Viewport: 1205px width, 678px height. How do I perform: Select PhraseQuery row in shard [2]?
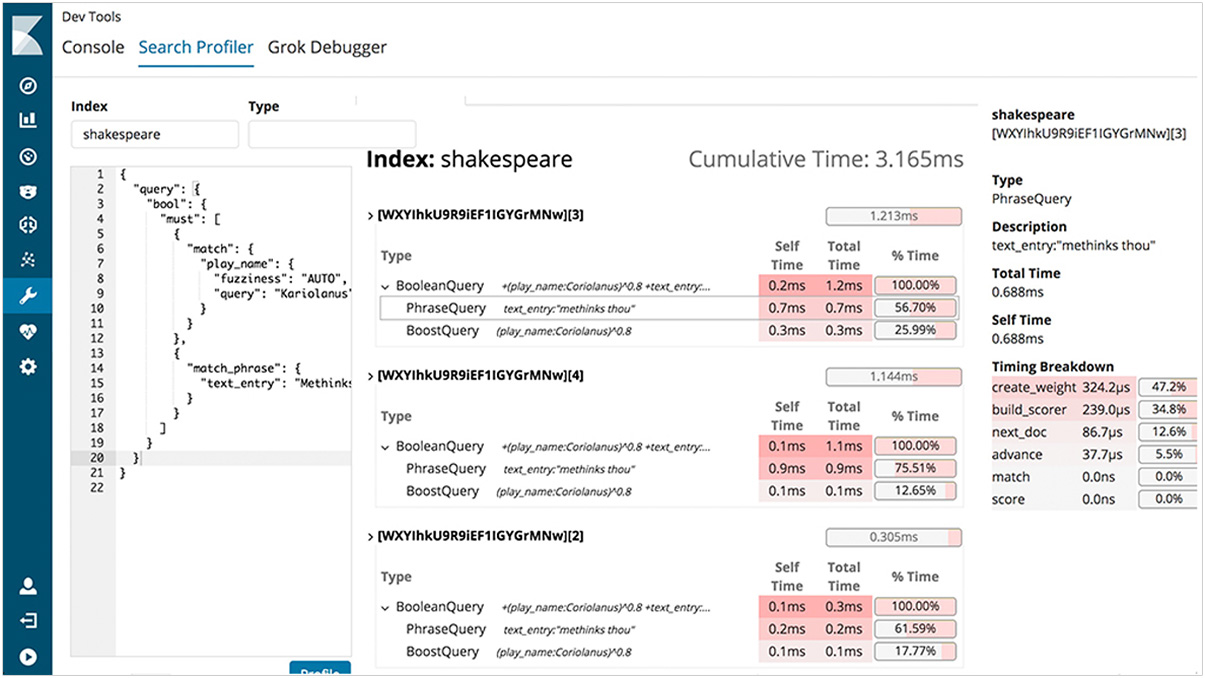668,629
